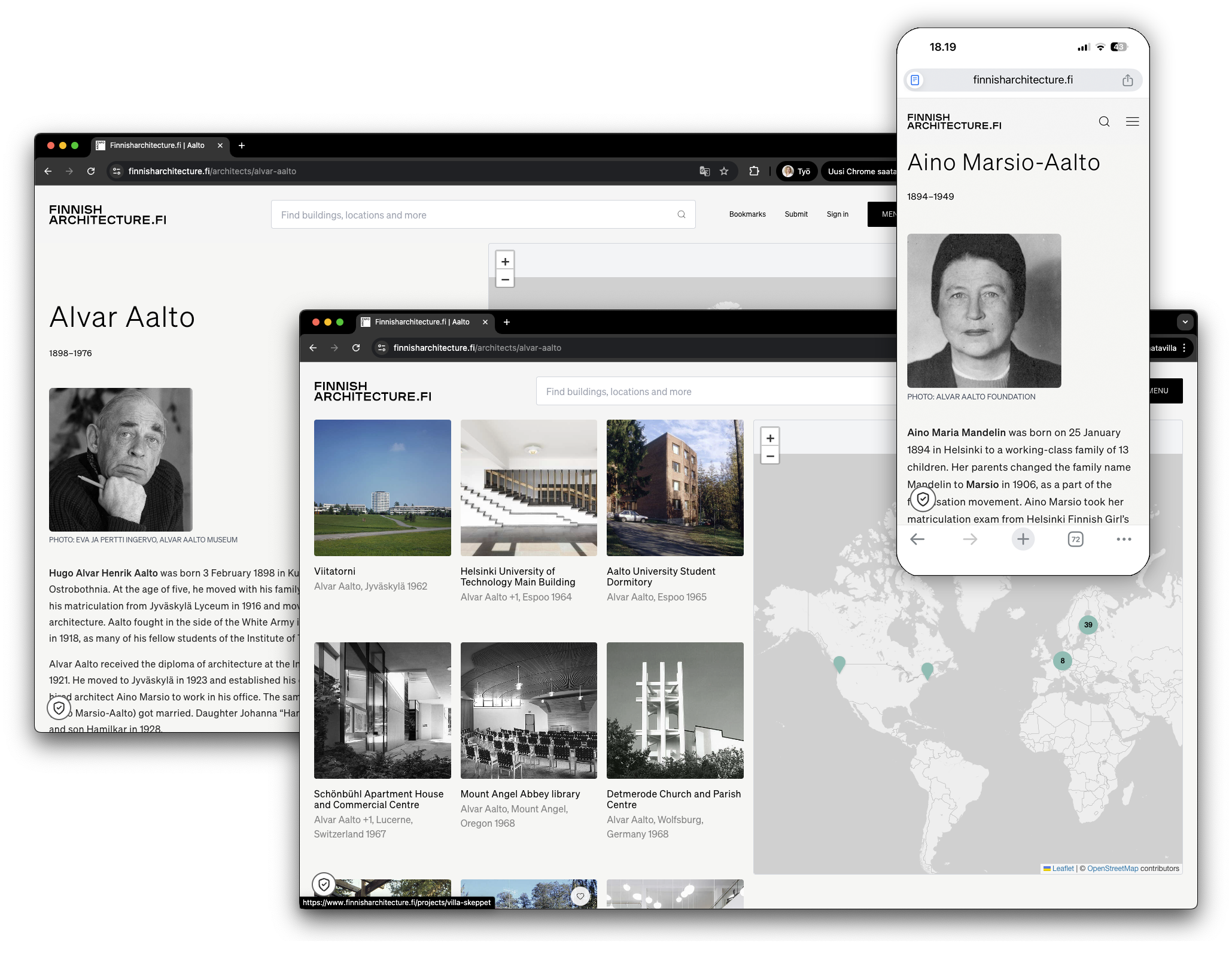Screen dimensions: 1232x956
Task: Open the 72 tabs overview on phone
Action: 1075,539
